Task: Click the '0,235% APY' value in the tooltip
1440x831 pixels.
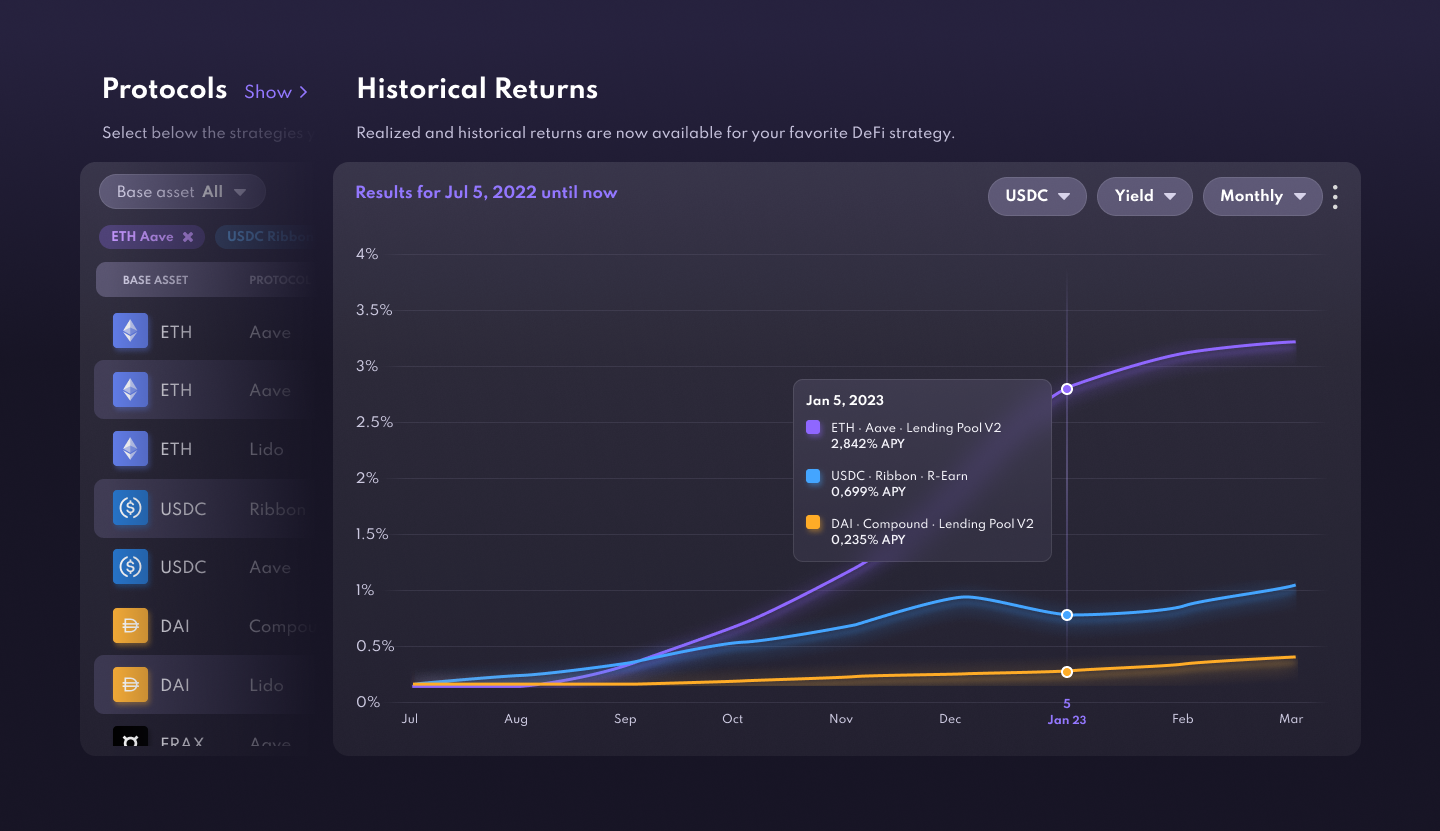Action: click(x=868, y=539)
